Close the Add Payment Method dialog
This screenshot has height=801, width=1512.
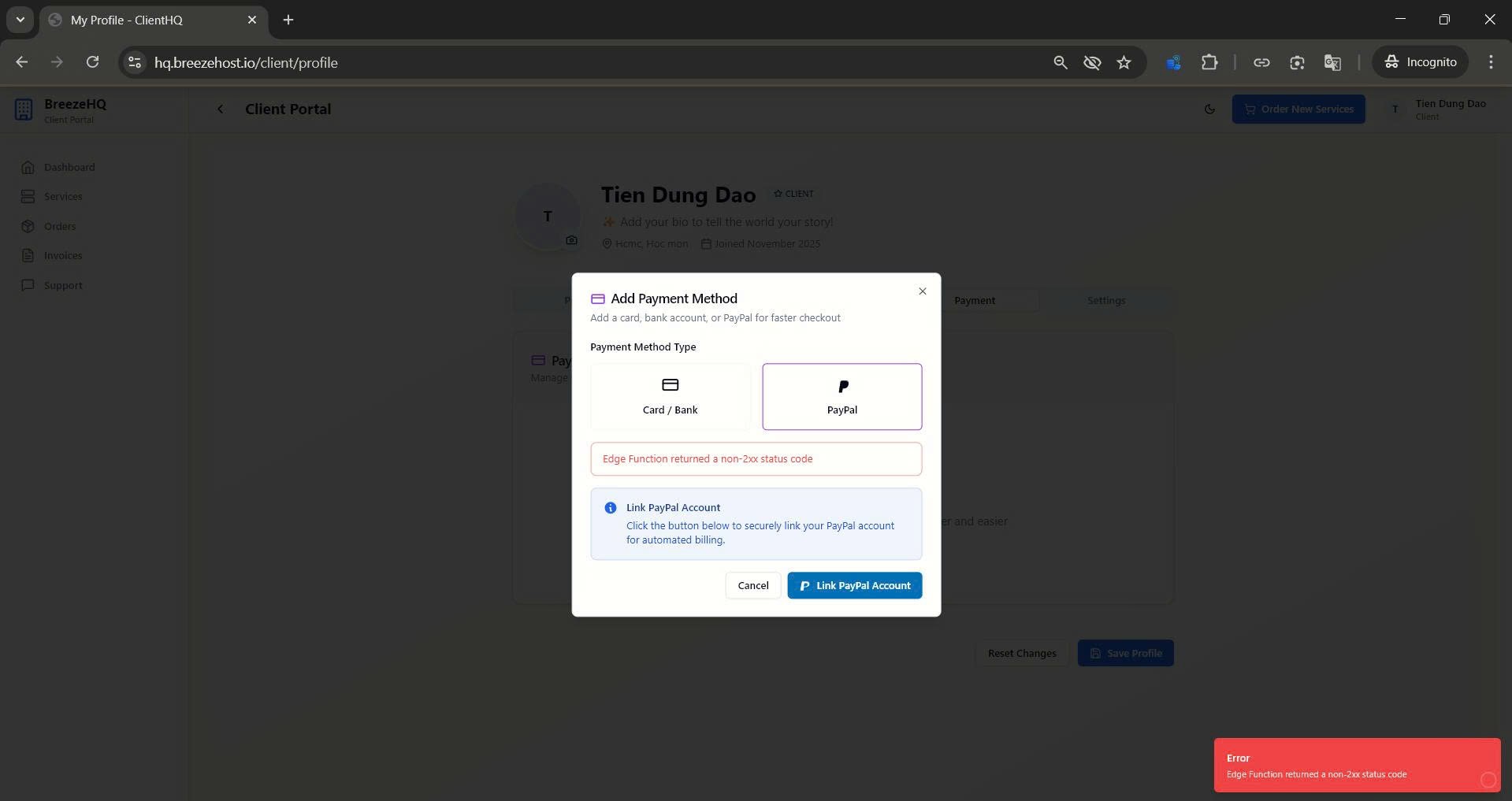(922, 291)
